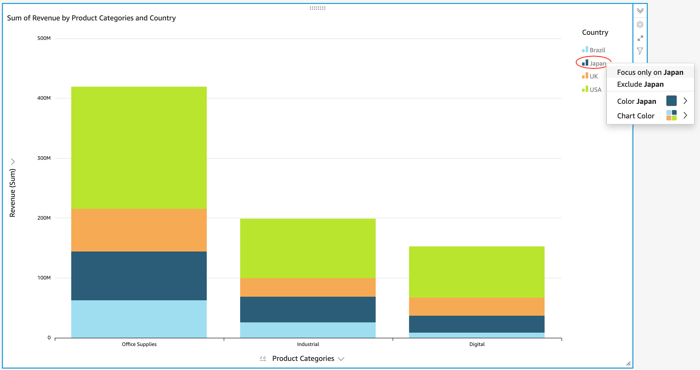Grab the drag handle atop the visual
Viewport: 700px width, 370px height.
click(317, 8)
